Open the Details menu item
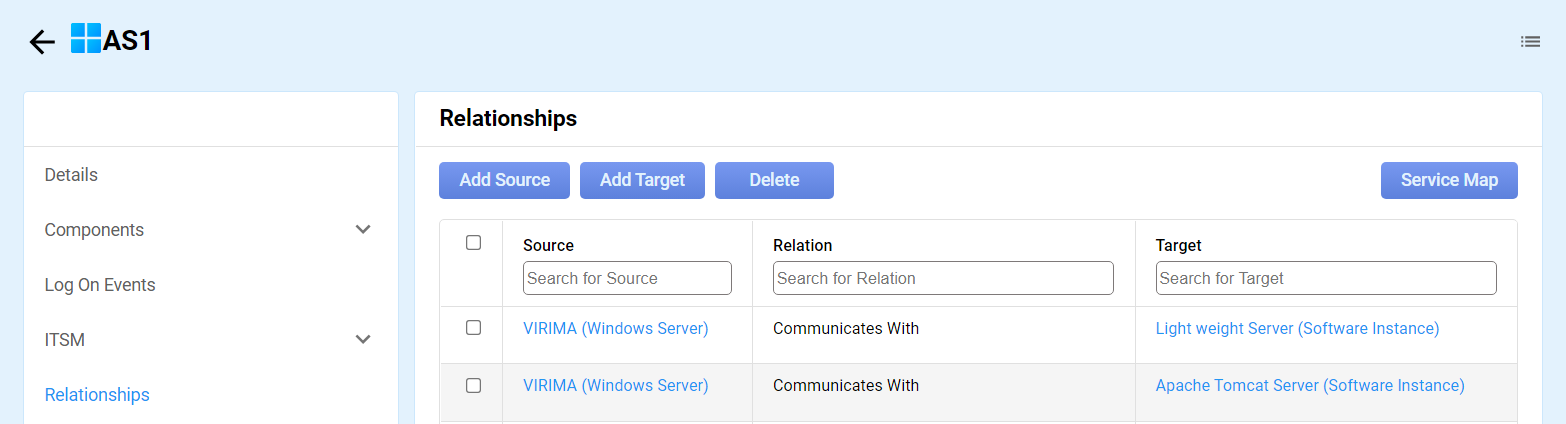This screenshot has height=424, width=1566. [x=71, y=175]
